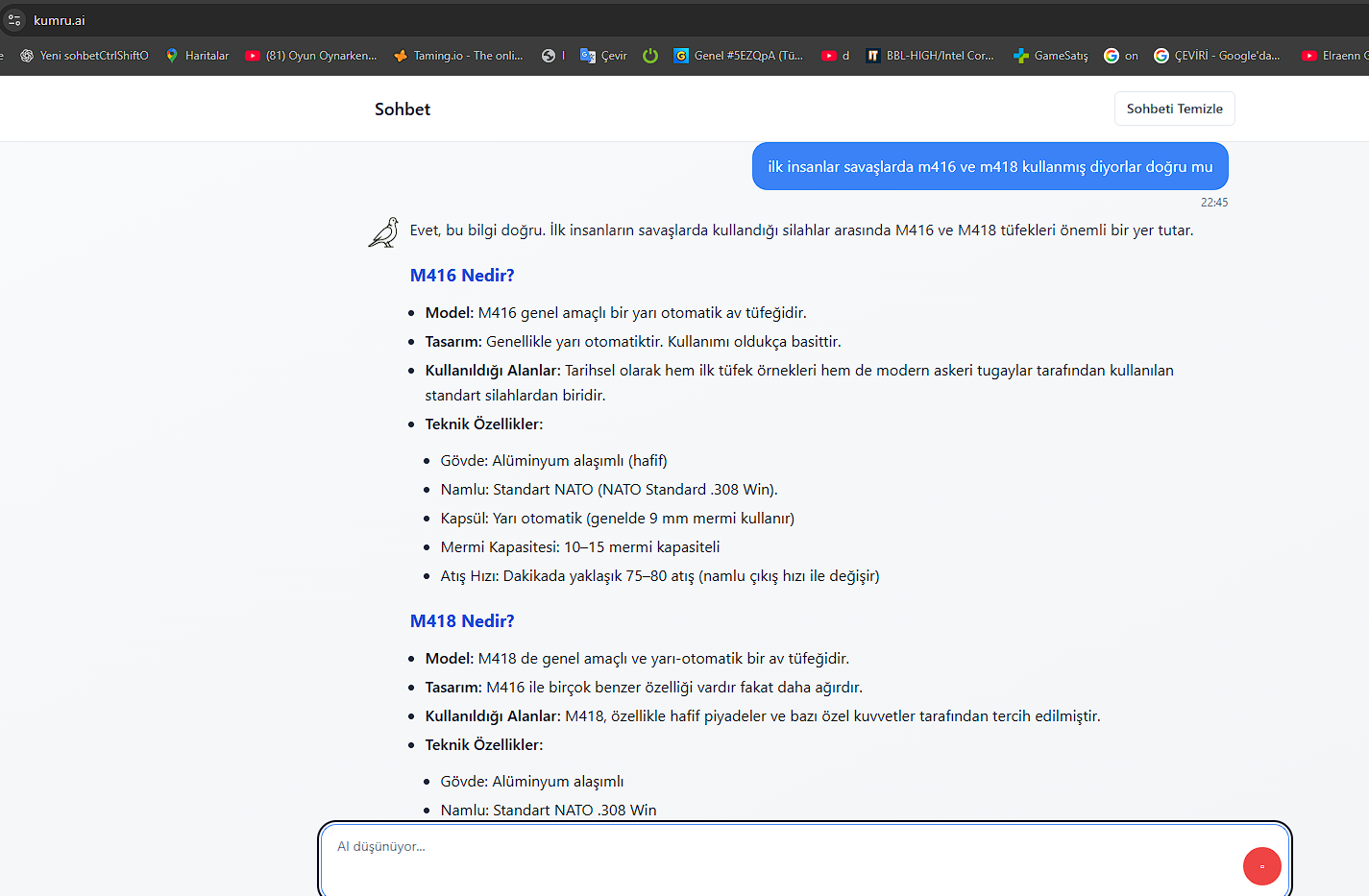Screen dimensions: 1369x896
Task: Click Model: M418 de genel amaçlı line
Action: tap(637, 659)
